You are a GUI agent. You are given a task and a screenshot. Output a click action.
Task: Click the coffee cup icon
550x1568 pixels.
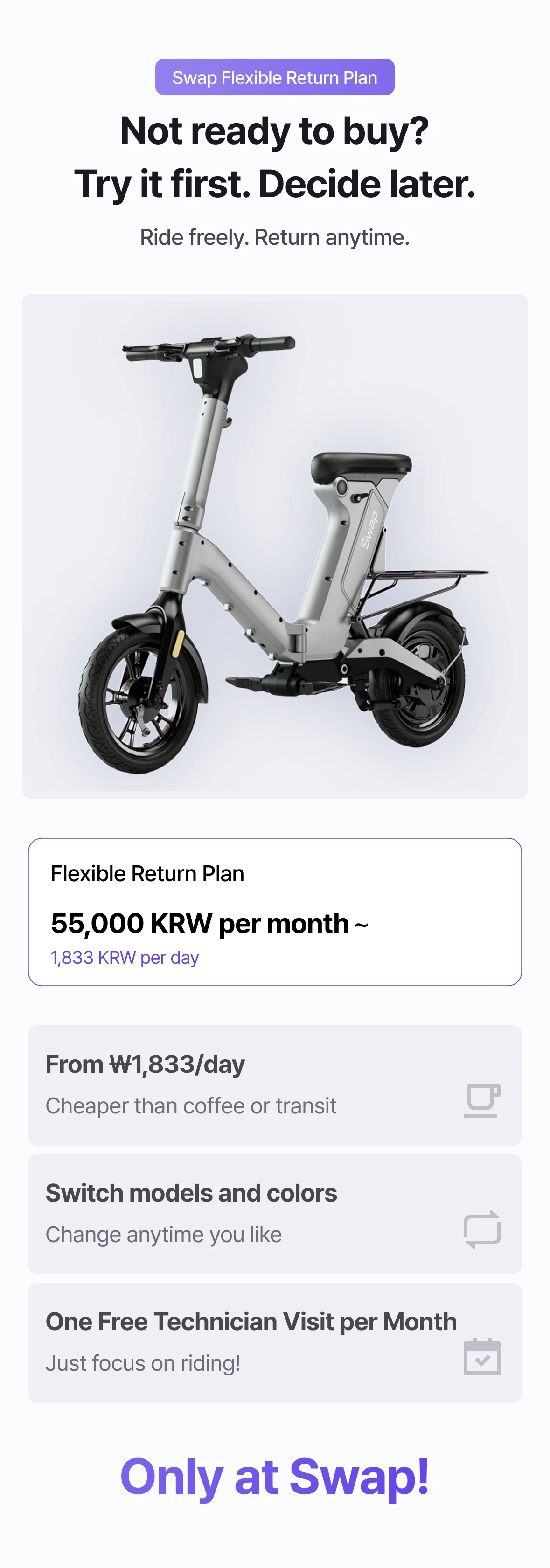482,1100
